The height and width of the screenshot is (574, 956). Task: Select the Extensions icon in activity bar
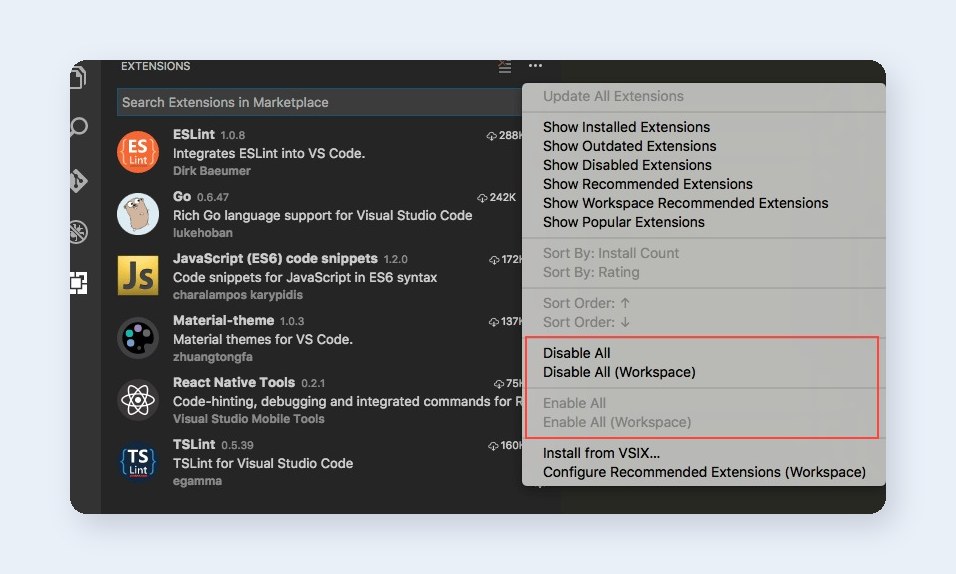(79, 282)
